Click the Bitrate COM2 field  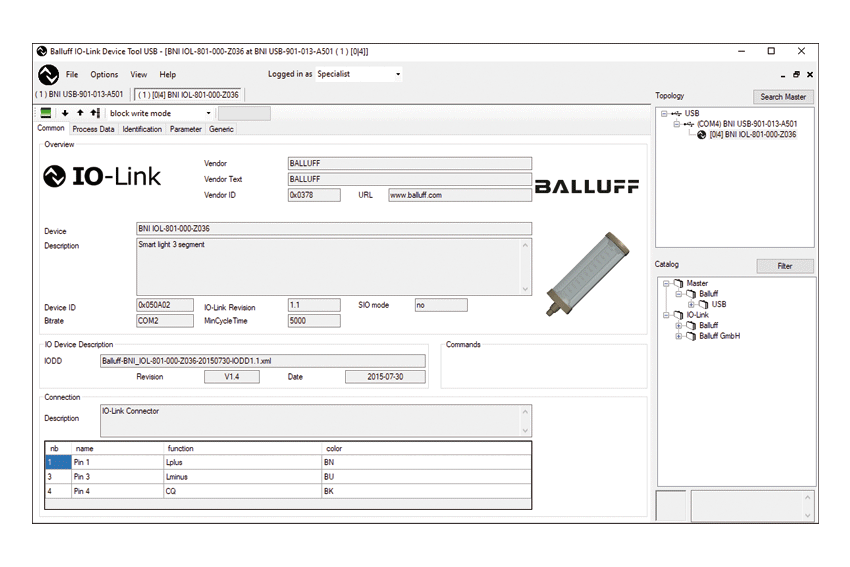(x=165, y=321)
